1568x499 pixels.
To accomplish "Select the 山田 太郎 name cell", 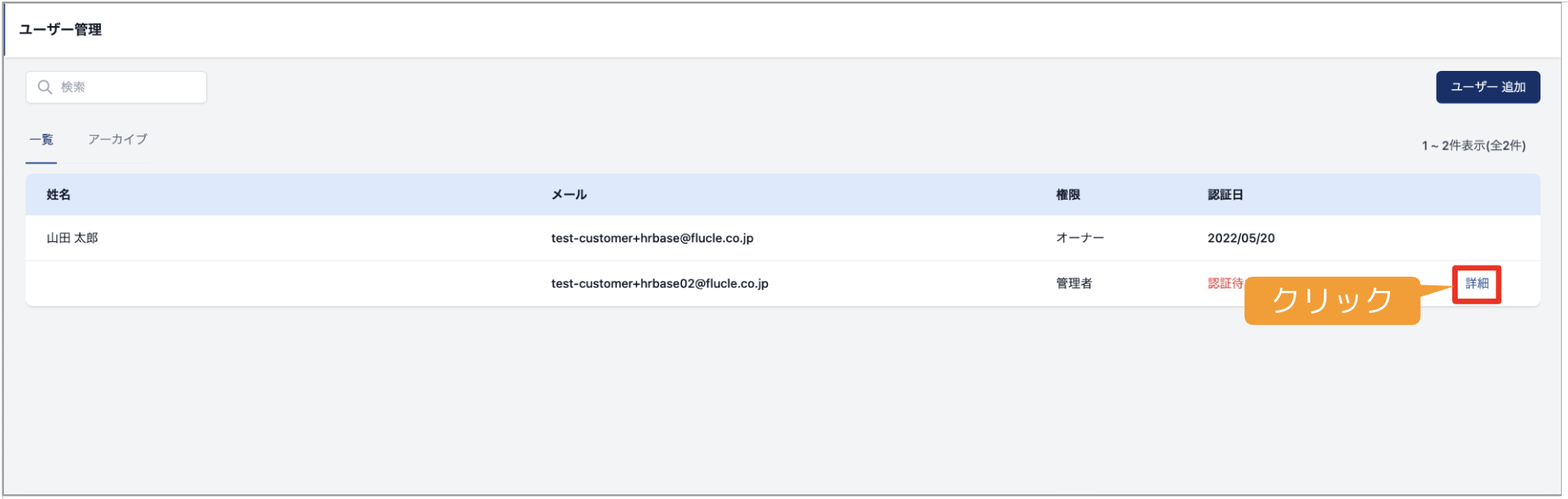I will [x=72, y=238].
